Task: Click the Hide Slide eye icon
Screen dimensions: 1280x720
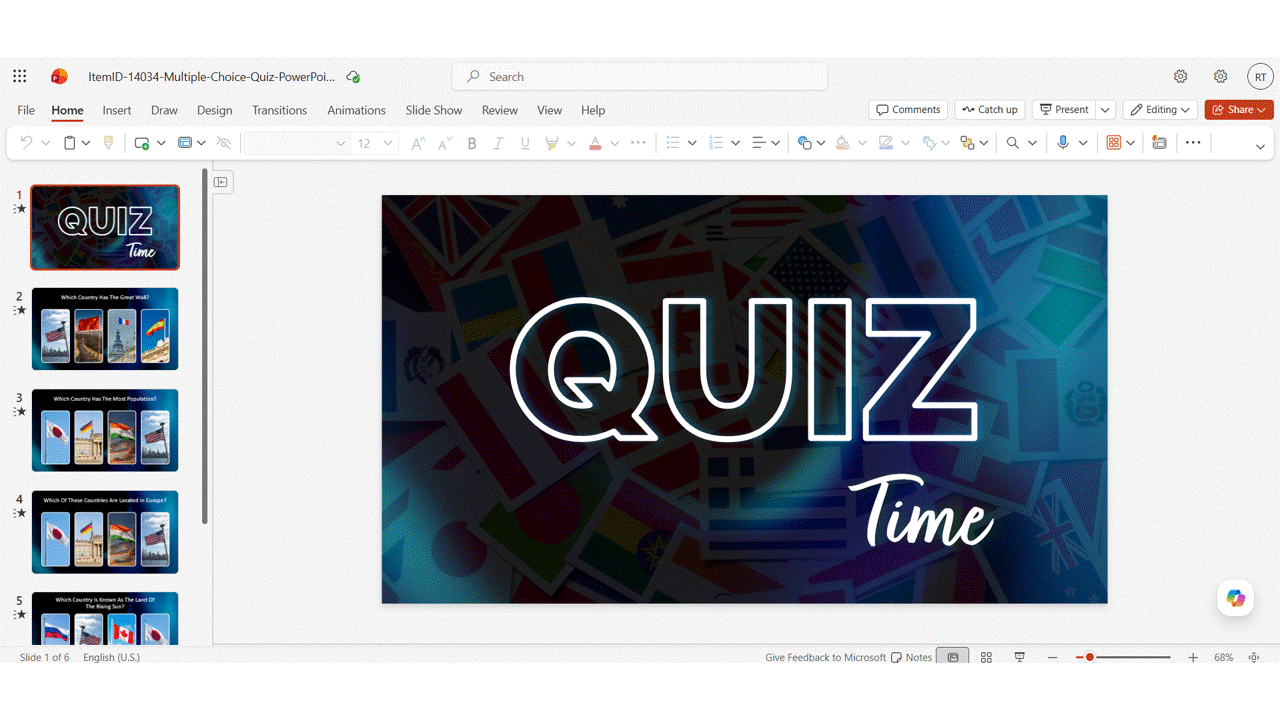Action: pos(224,143)
